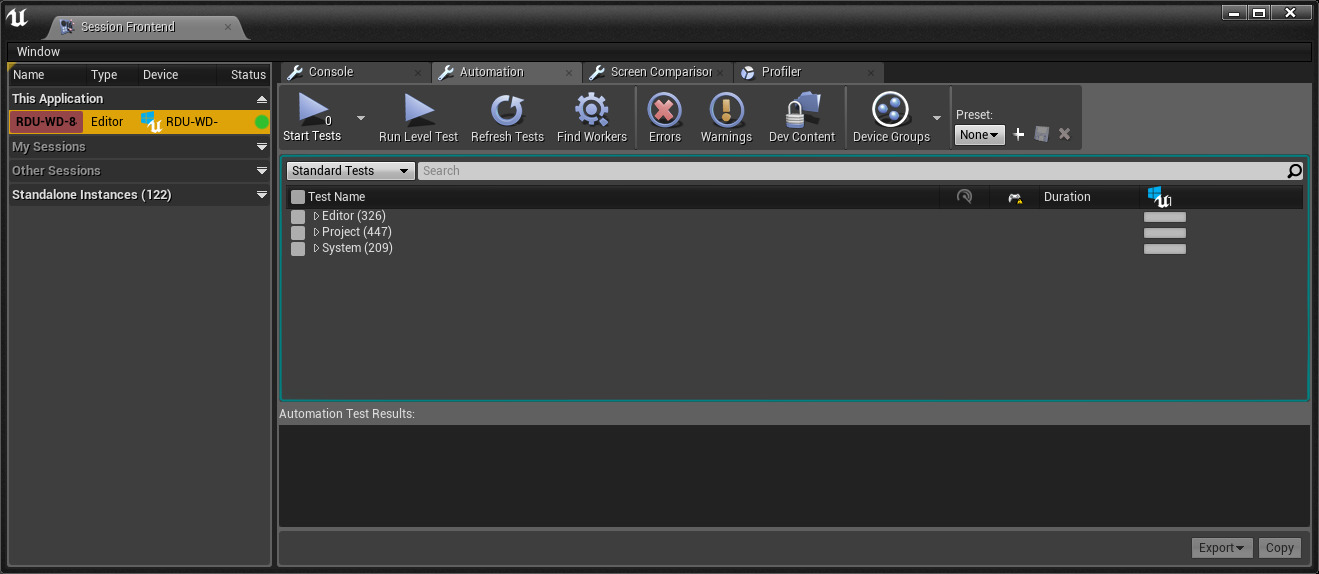Viewport: 1319px width, 574px height.
Task: Add new preset with plus icon
Action: 1019,134
